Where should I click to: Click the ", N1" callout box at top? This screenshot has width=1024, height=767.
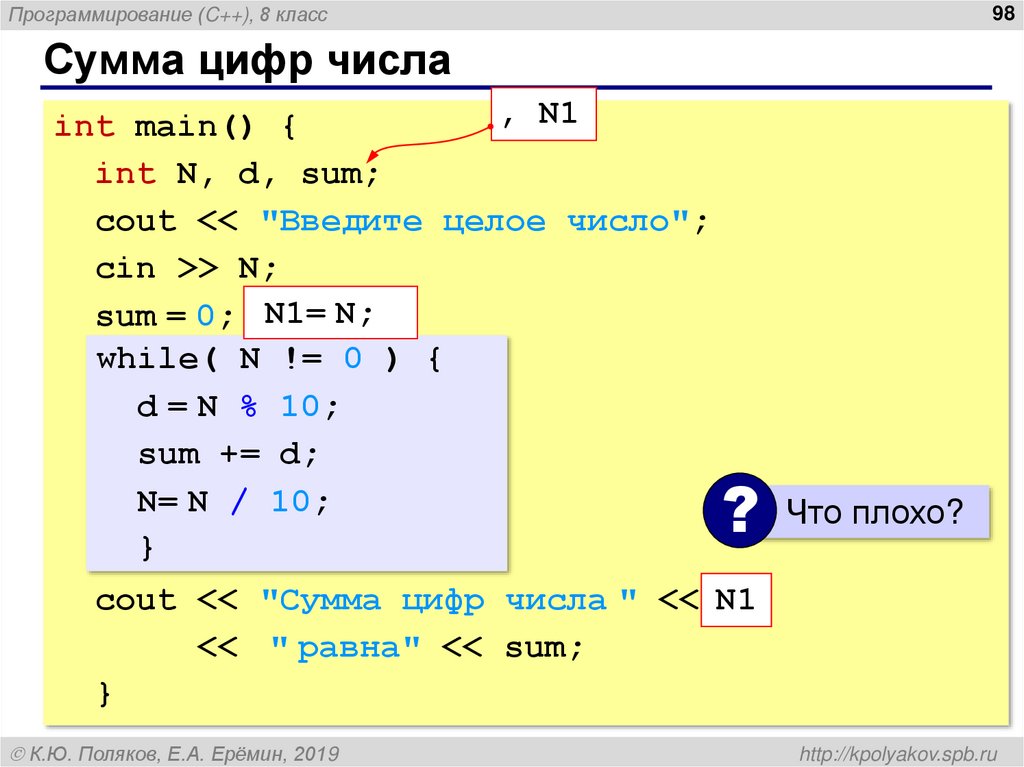[x=543, y=114]
